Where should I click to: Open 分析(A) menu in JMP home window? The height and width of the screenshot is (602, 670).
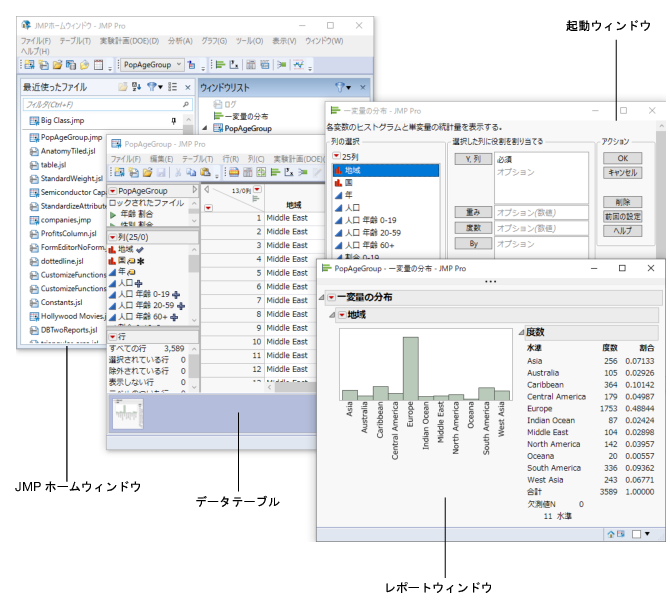(x=180, y=41)
